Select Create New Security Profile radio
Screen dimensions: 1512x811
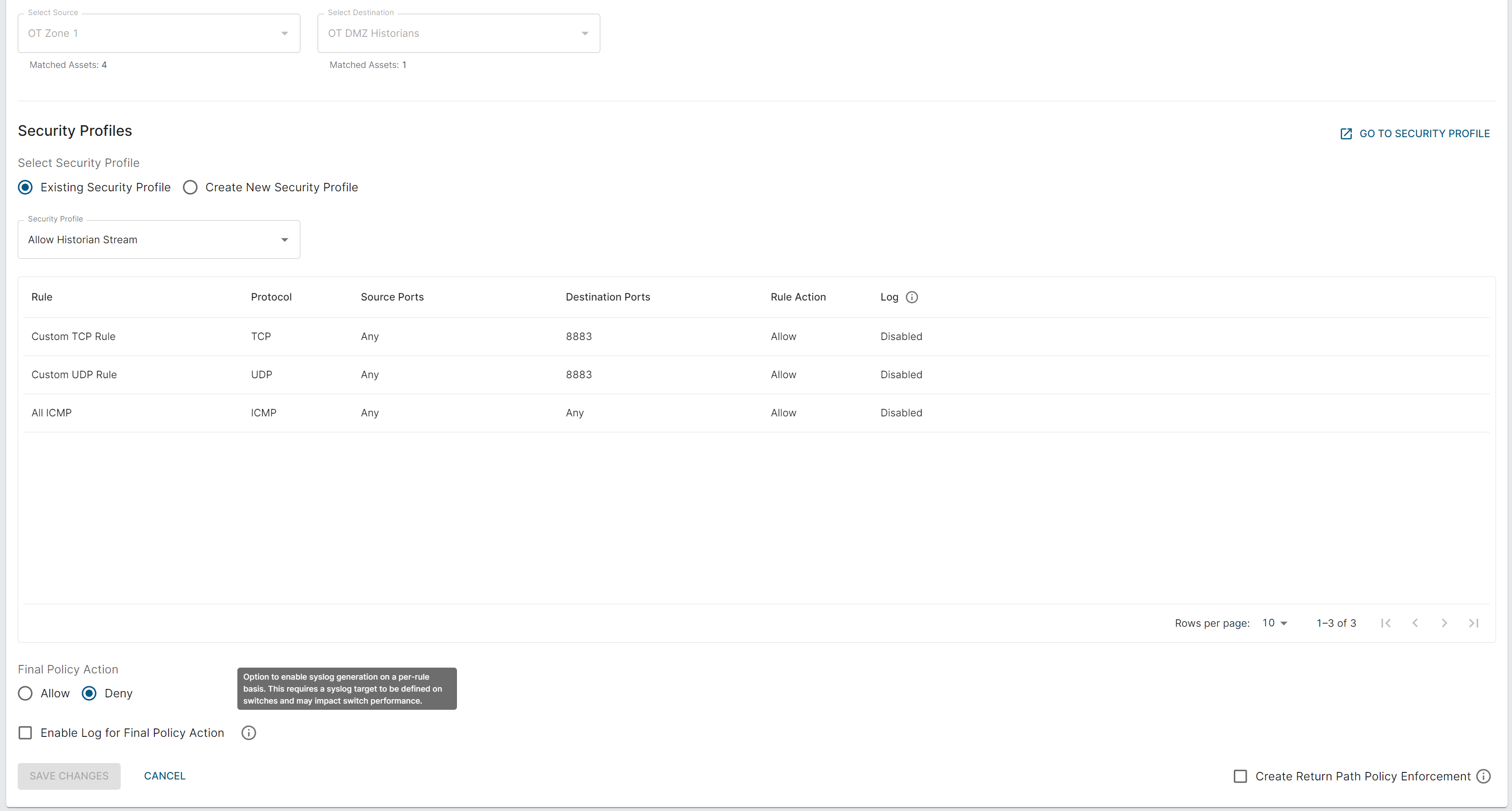tap(190, 187)
